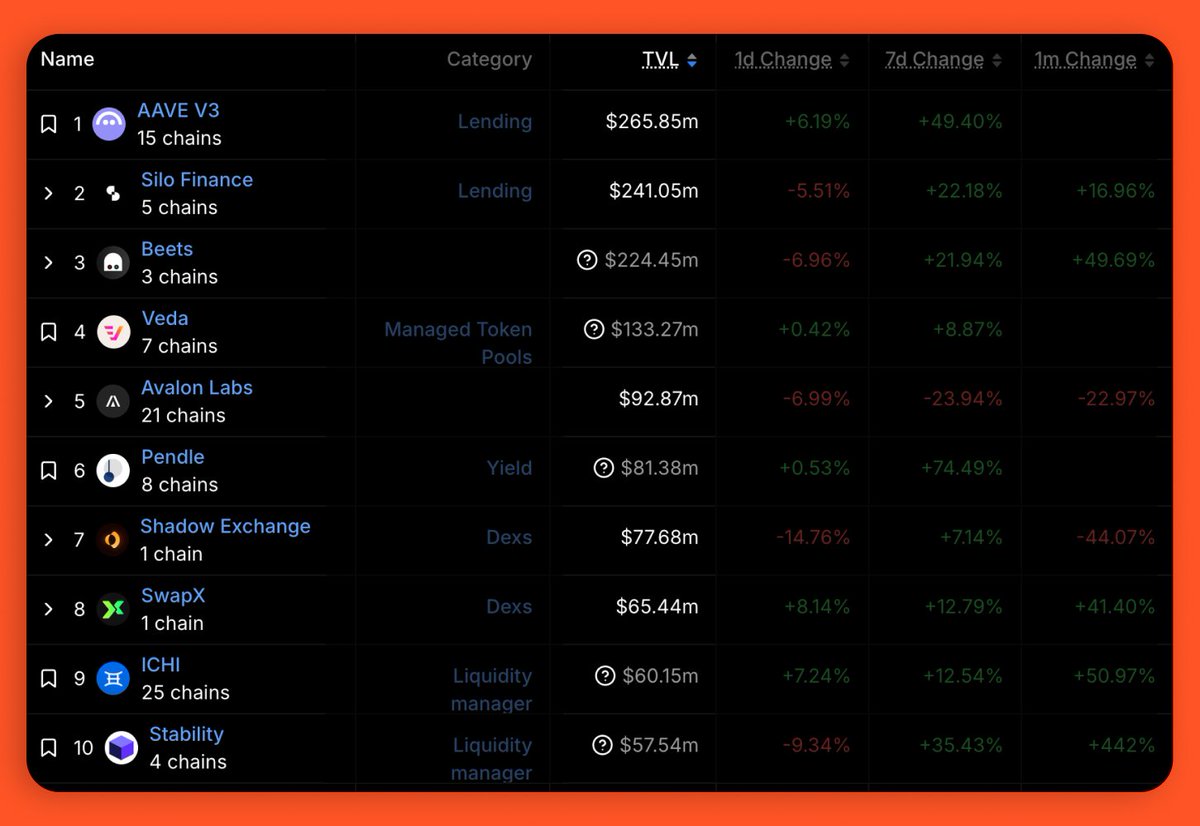Expand the Silo Finance row
1200x826 pixels.
[x=48, y=193]
